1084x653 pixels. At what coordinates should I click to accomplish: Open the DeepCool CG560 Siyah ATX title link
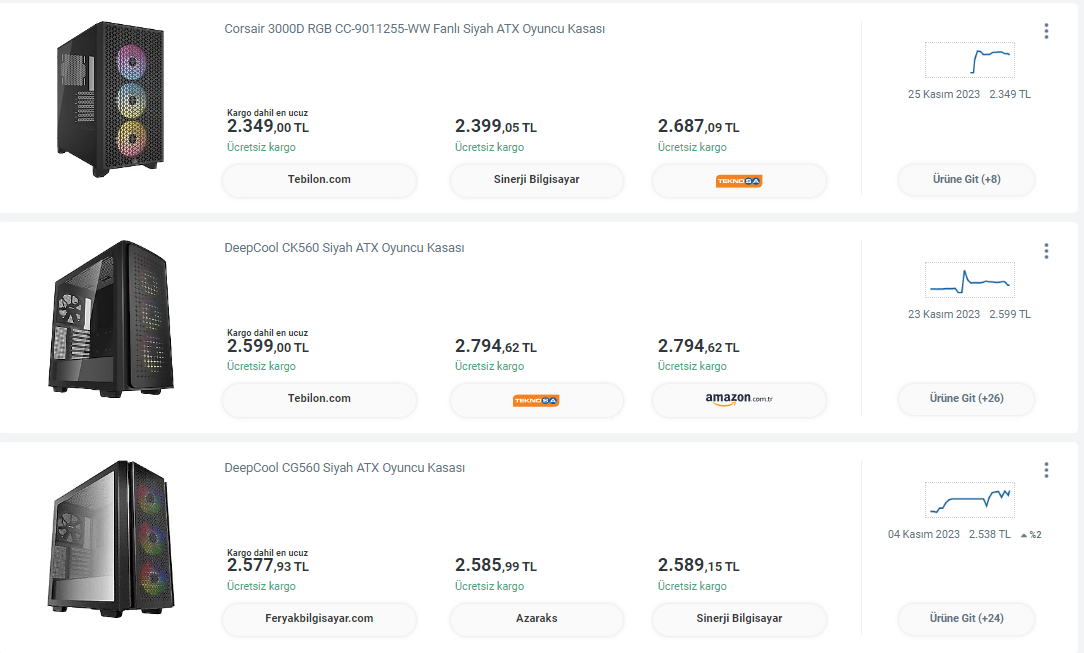pos(344,468)
